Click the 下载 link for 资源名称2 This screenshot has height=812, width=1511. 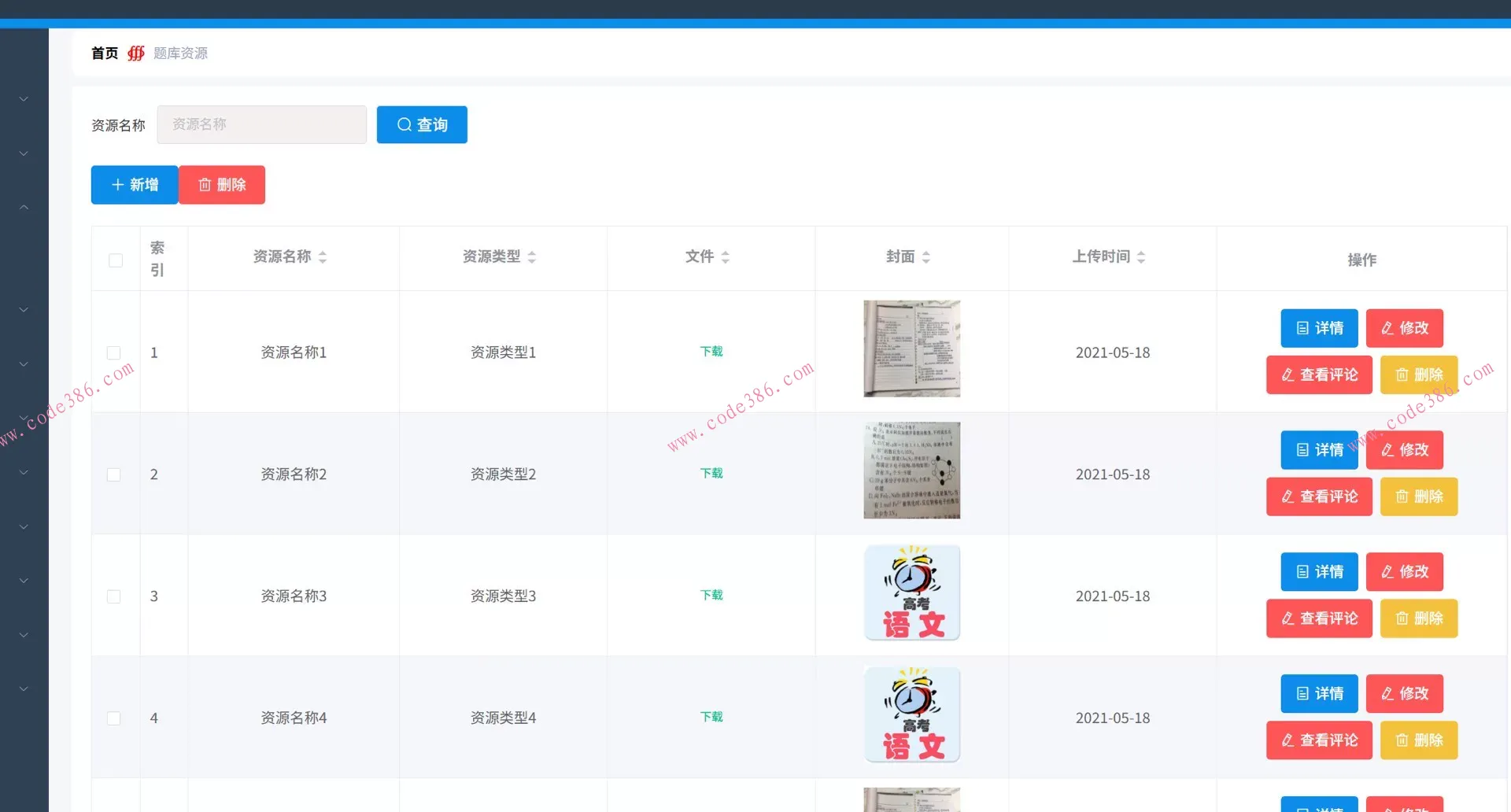point(711,473)
